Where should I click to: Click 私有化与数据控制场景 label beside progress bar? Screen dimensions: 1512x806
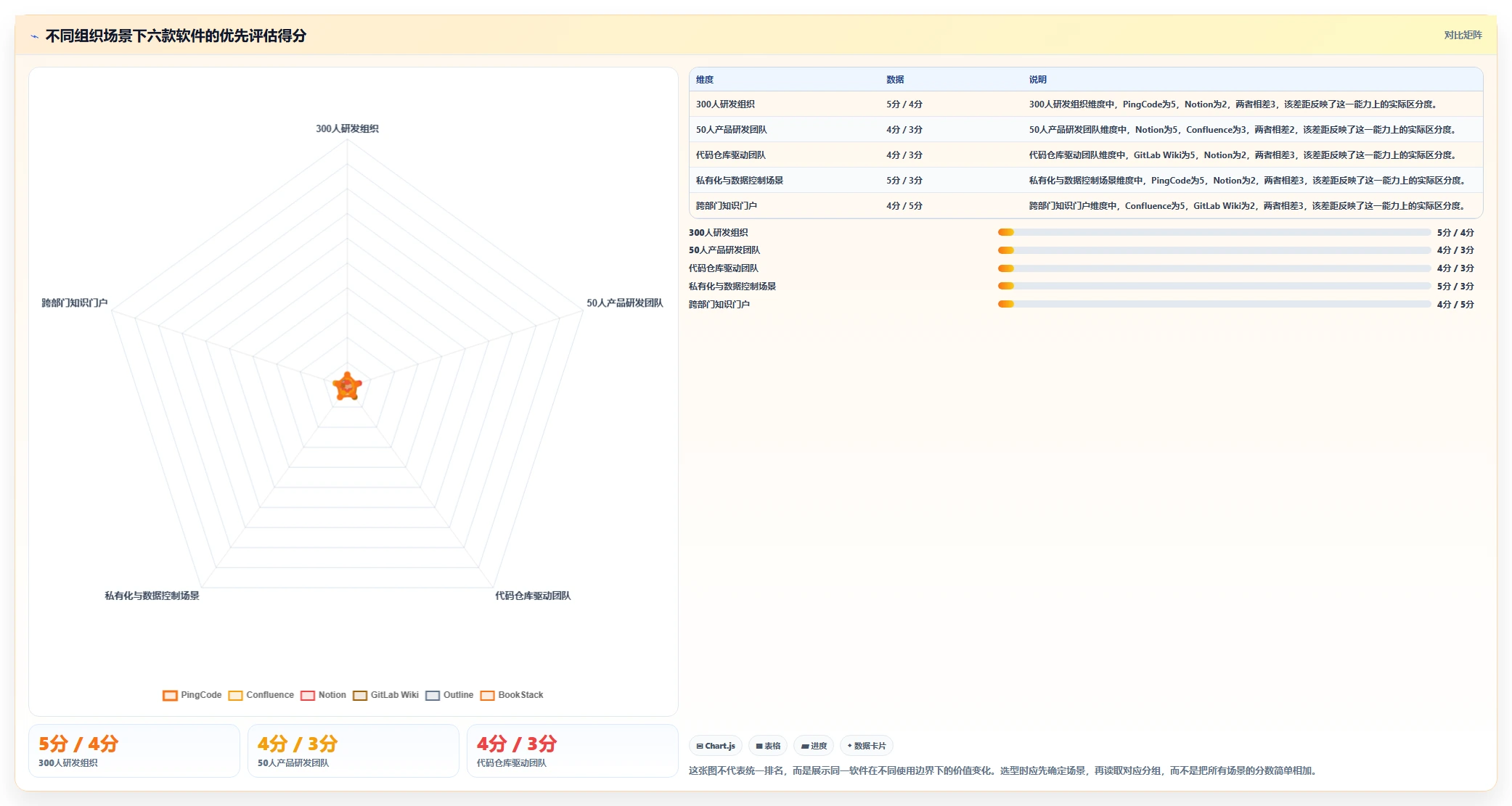pos(732,287)
